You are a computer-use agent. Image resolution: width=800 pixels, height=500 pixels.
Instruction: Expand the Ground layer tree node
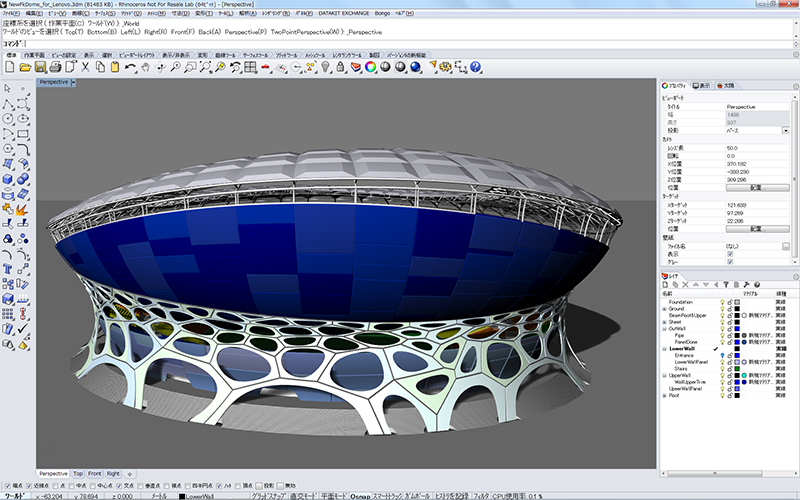(x=664, y=309)
